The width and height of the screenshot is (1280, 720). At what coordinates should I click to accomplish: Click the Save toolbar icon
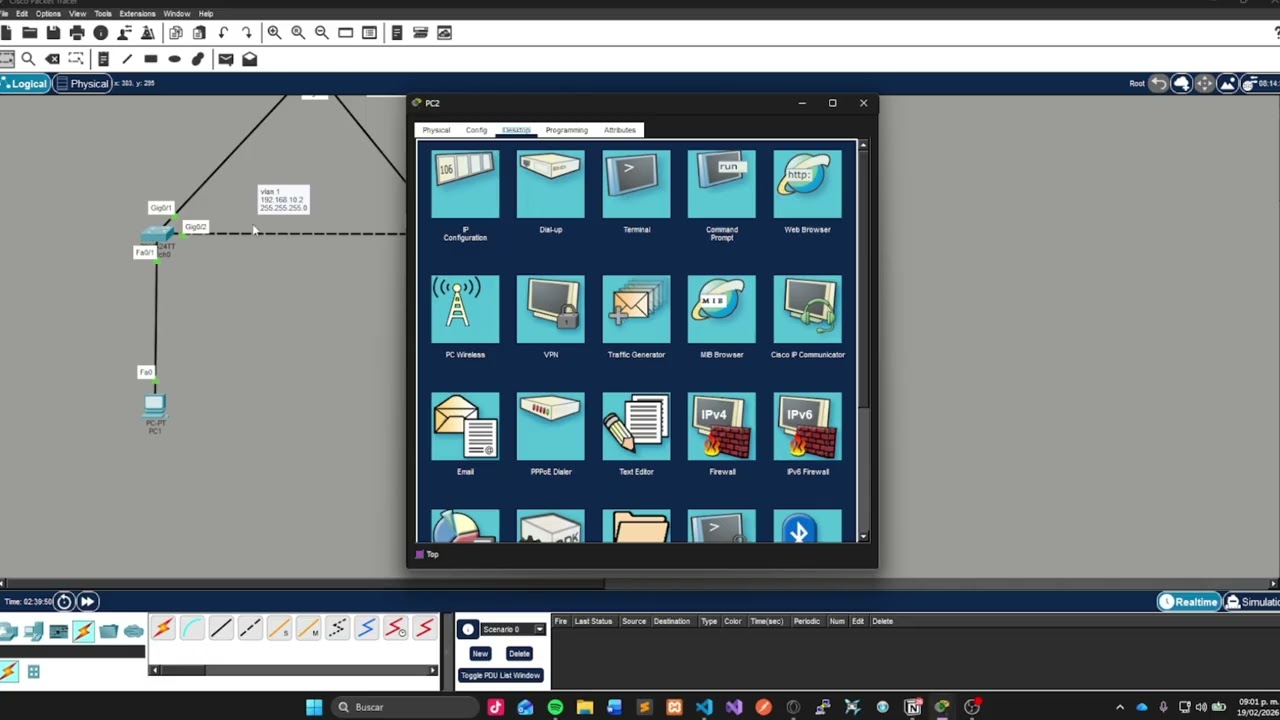coord(53,33)
